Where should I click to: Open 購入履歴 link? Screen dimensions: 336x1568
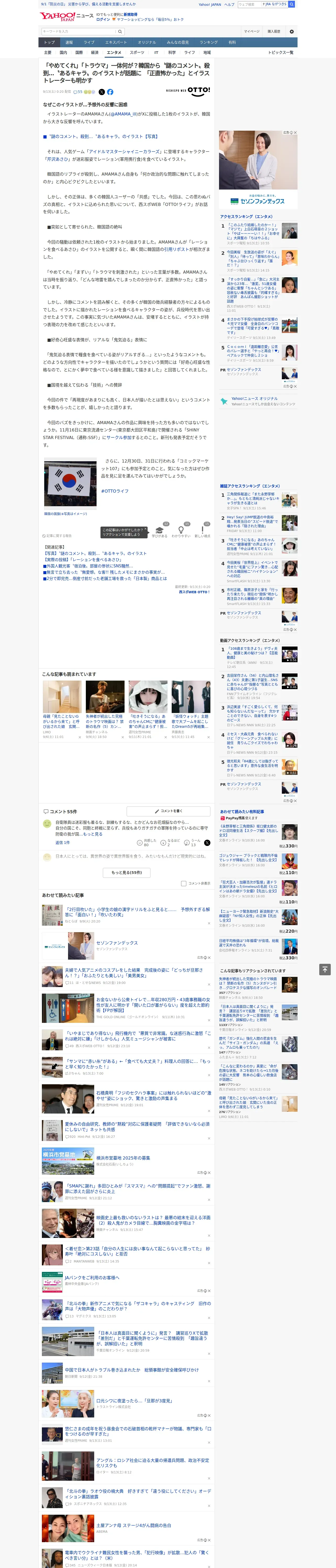(274, 32)
